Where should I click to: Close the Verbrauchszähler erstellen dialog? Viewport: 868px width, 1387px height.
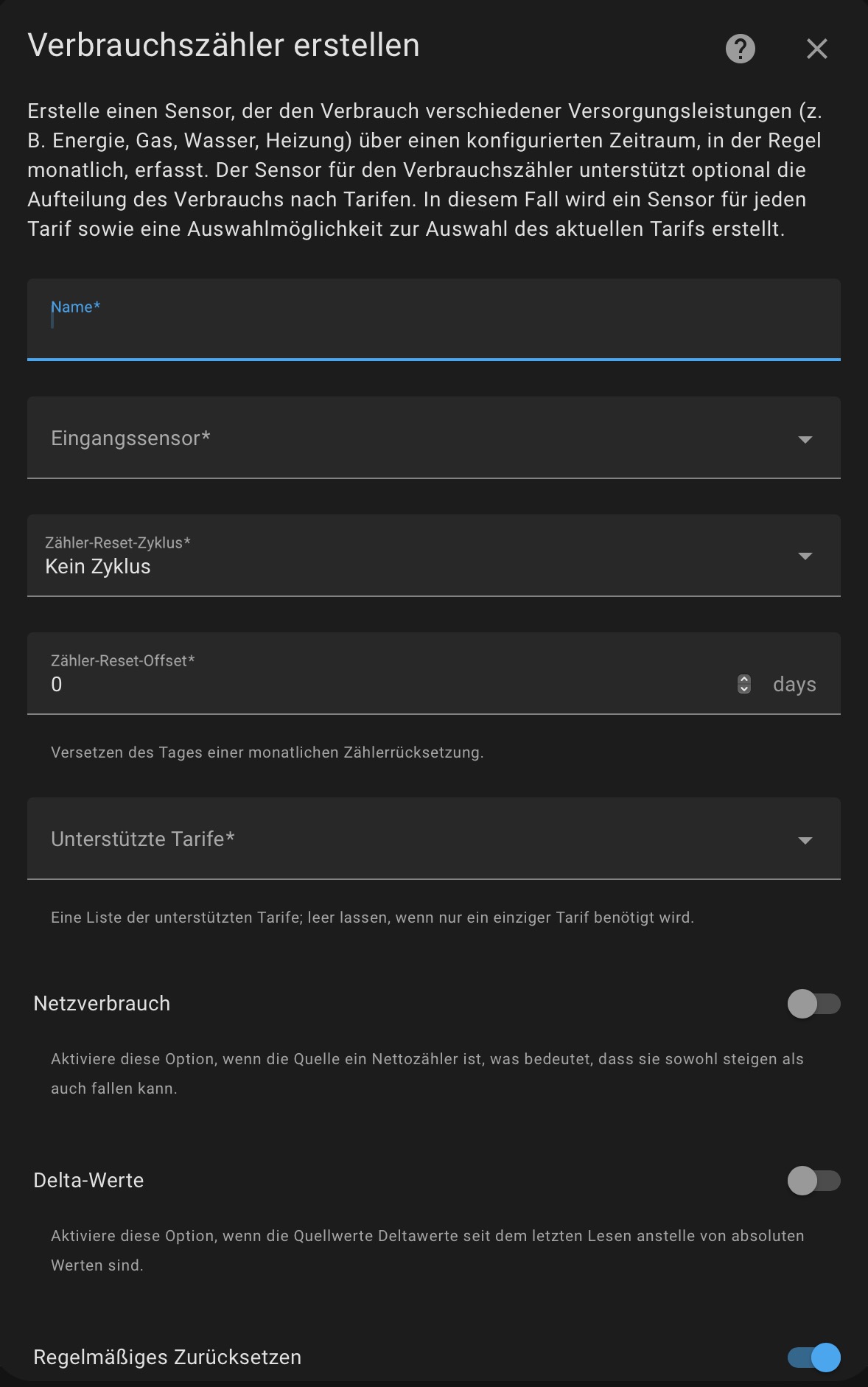(816, 49)
